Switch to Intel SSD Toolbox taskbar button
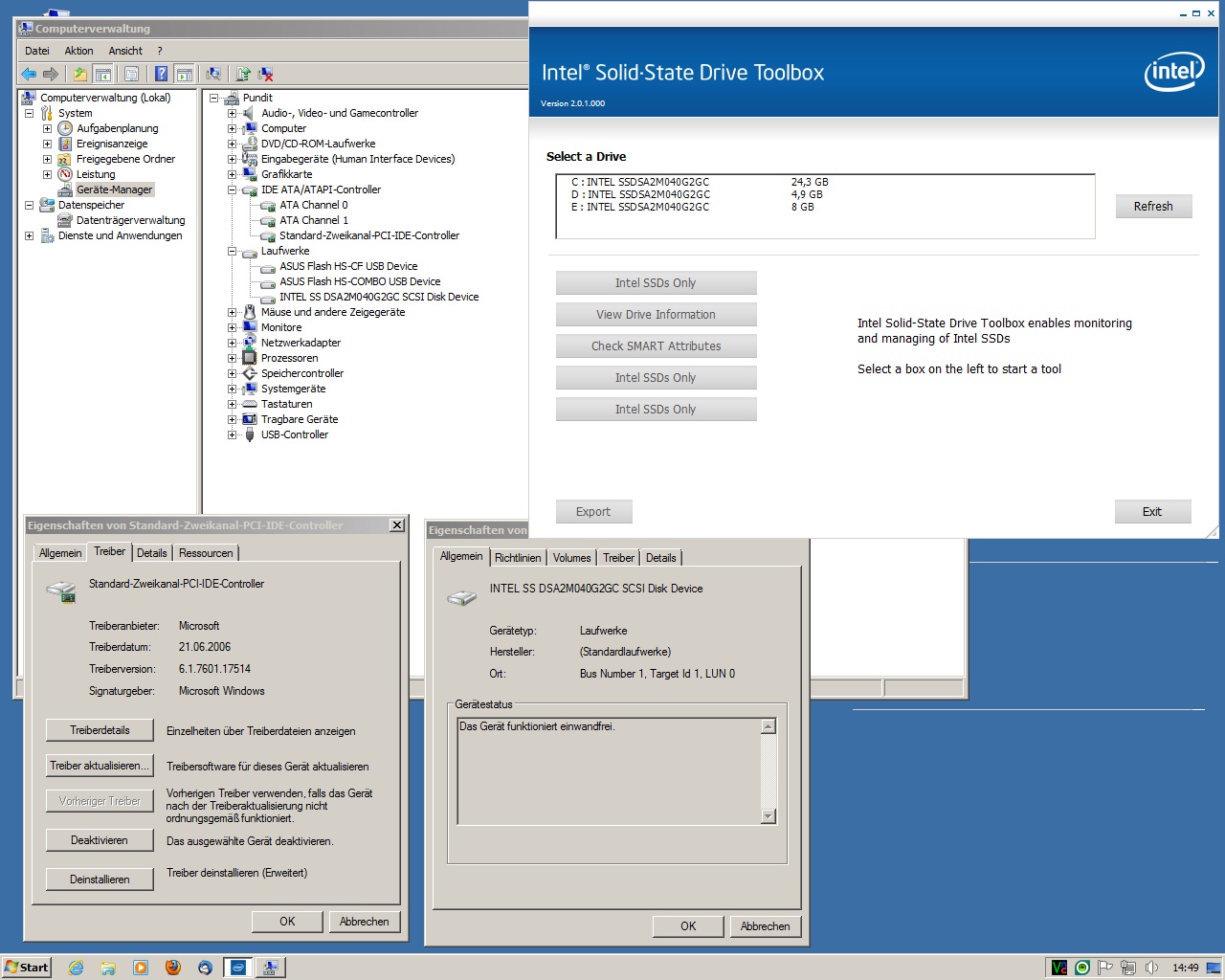Image resolution: width=1225 pixels, height=980 pixels. (237, 968)
